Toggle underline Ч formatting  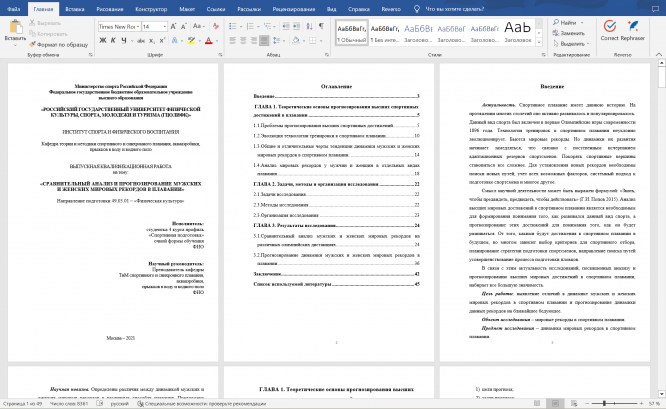[124, 41]
